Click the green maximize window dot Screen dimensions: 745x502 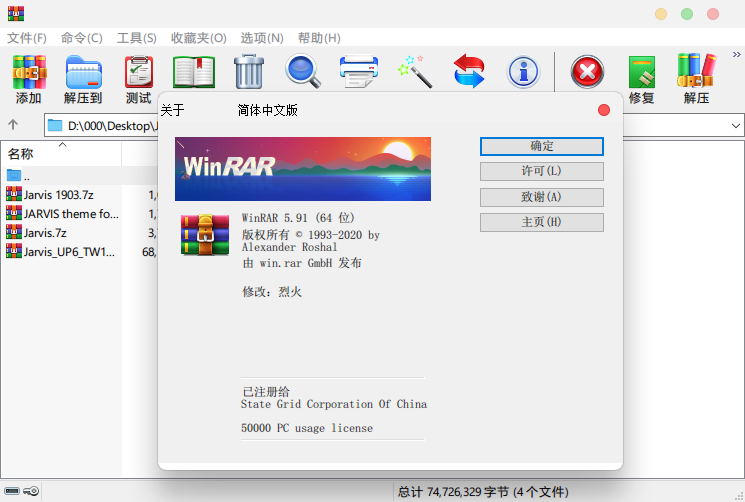point(687,14)
